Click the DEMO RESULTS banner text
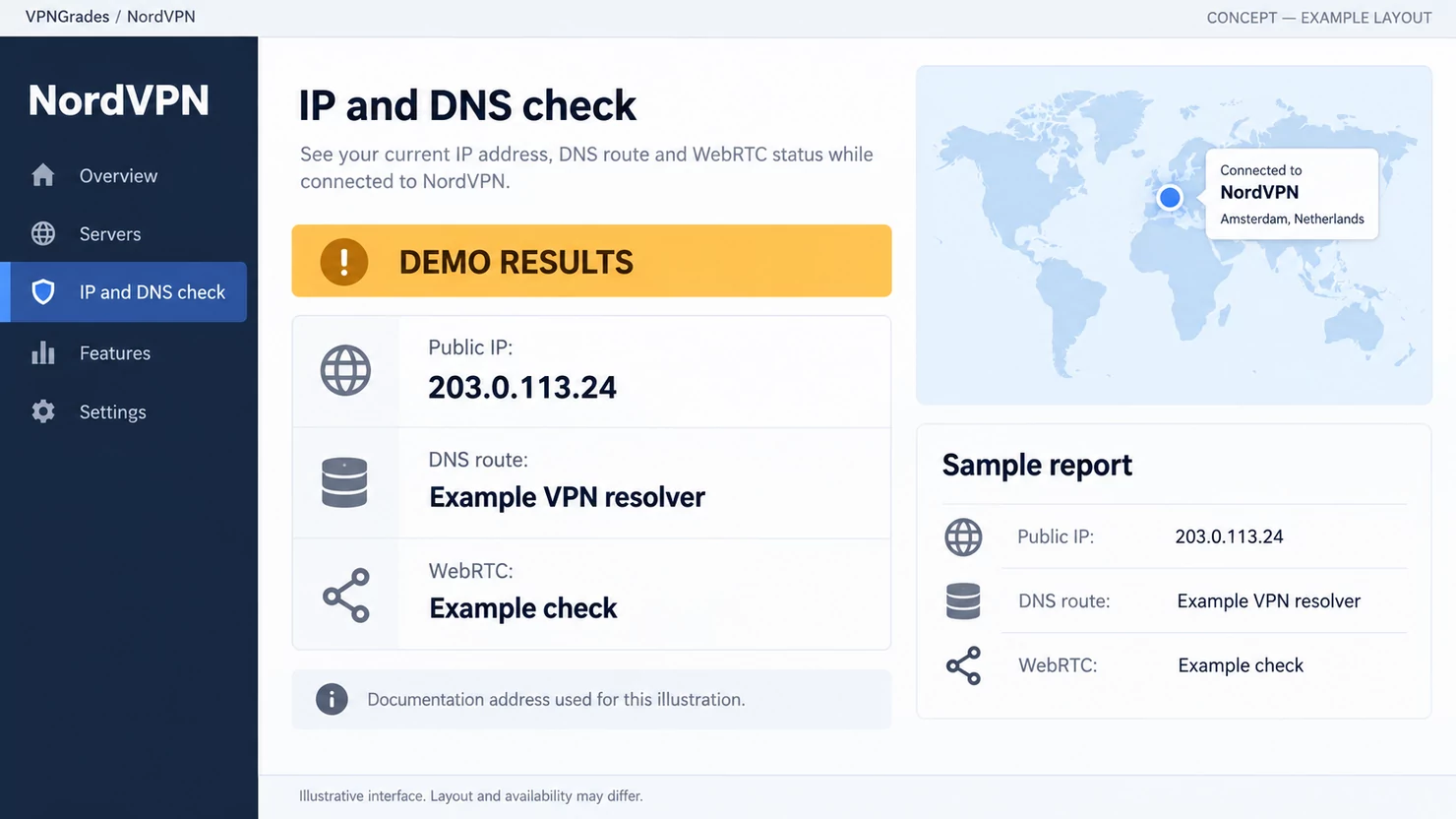The height and width of the screenshot is (819, 1456). pos(516,262)
